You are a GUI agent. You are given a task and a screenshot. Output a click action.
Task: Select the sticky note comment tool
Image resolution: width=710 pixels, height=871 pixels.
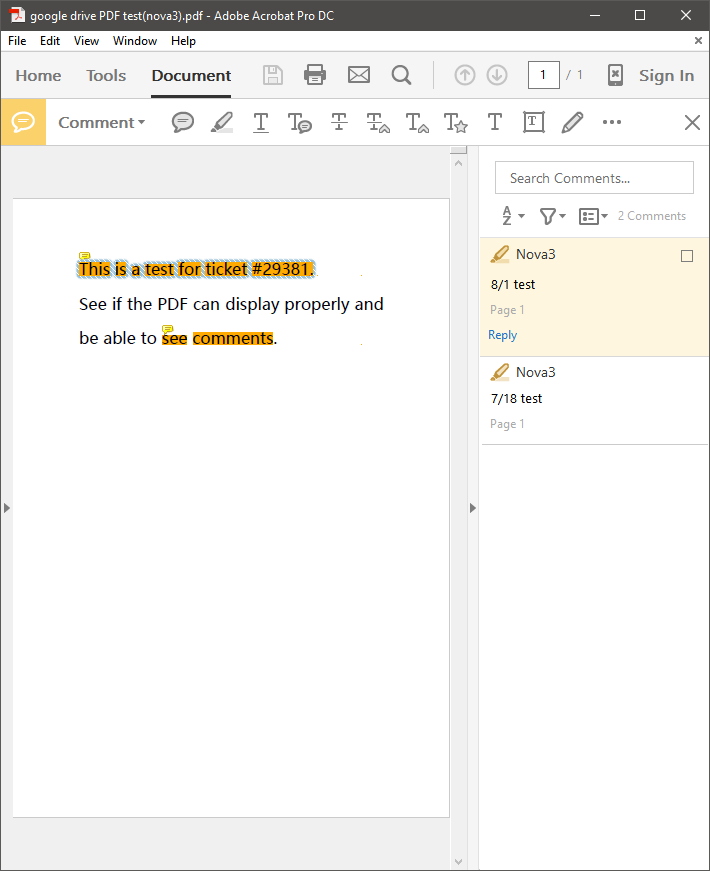pyautogui.click(x=183, y=122)
